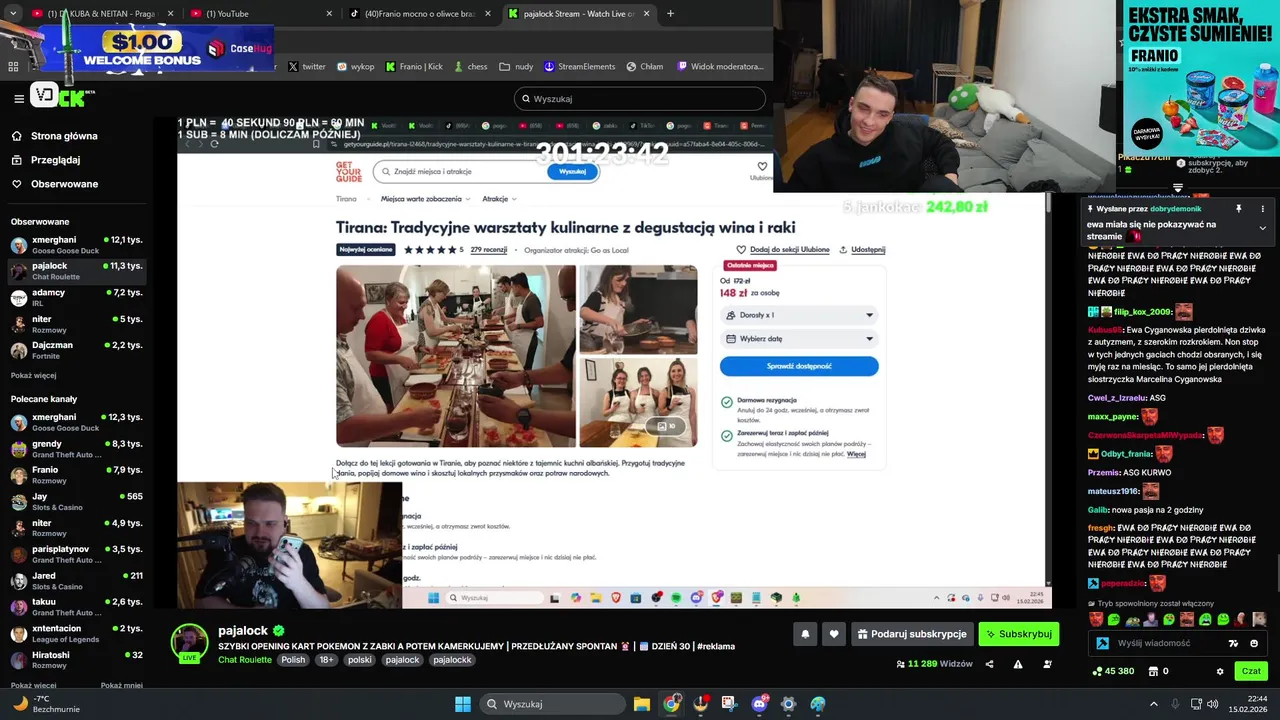Click the green Czat send button
This screenshot has width=1280, height=720.
point(1251,671)
